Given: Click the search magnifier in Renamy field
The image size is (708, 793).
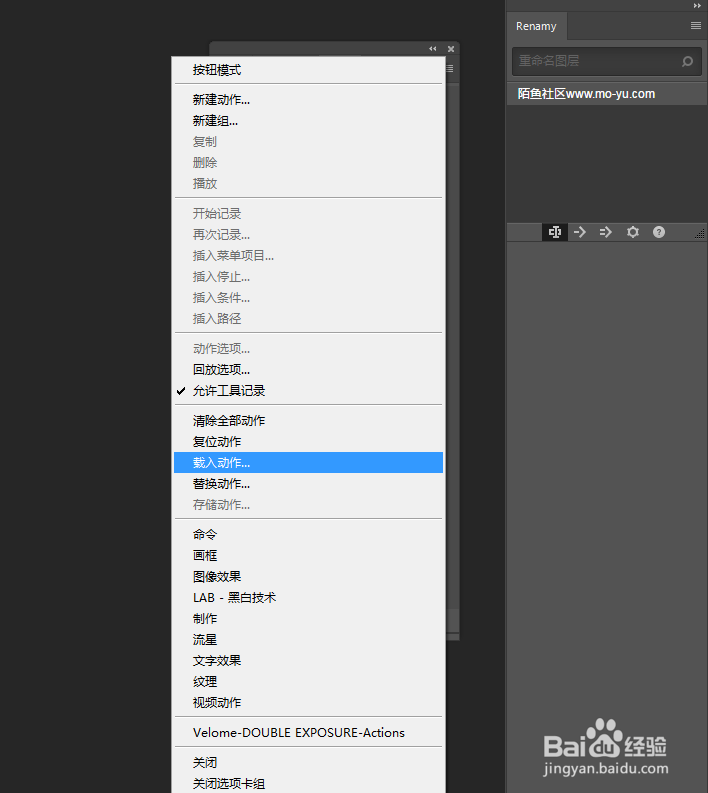Looking at the screenshot, I should [x=687, y=61].
